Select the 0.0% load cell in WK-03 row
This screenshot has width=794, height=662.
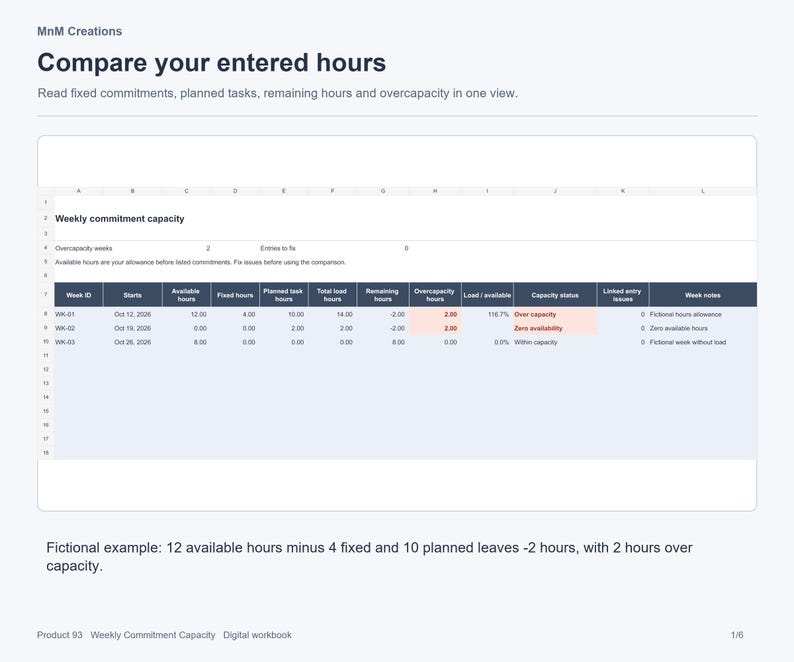tap(487, 342)
